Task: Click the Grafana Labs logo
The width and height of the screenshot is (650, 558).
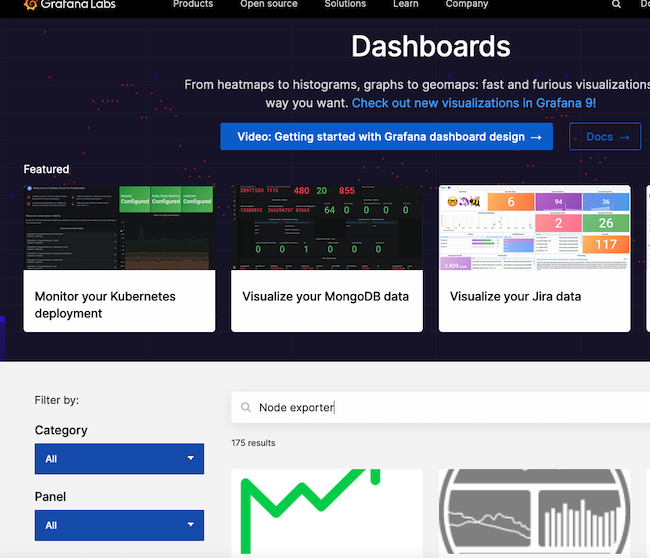Action: 69,5
